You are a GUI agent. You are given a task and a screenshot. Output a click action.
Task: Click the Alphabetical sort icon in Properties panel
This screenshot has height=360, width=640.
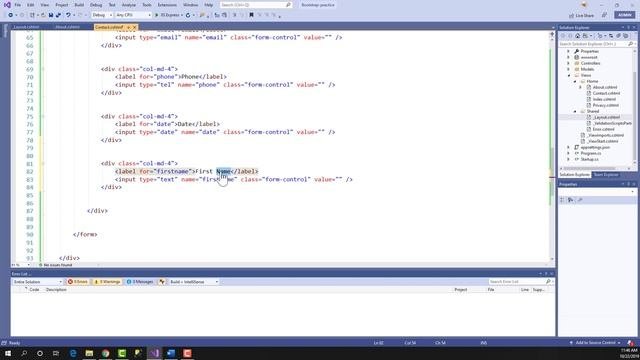click(x=571, y=200)
